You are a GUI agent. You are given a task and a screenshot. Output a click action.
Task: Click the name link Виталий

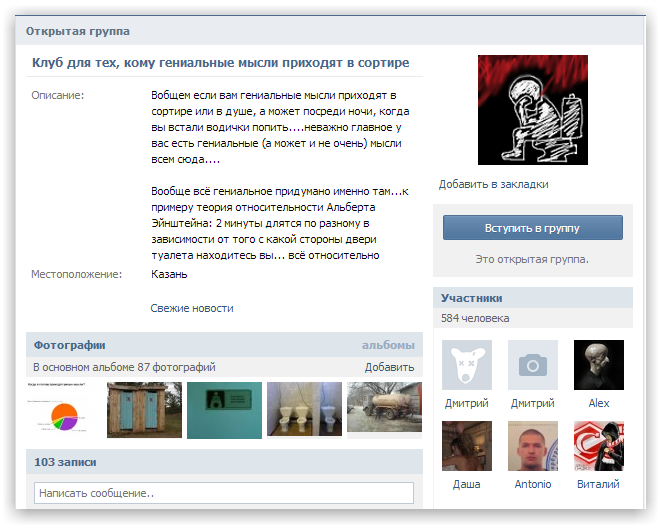coord(598,484)
